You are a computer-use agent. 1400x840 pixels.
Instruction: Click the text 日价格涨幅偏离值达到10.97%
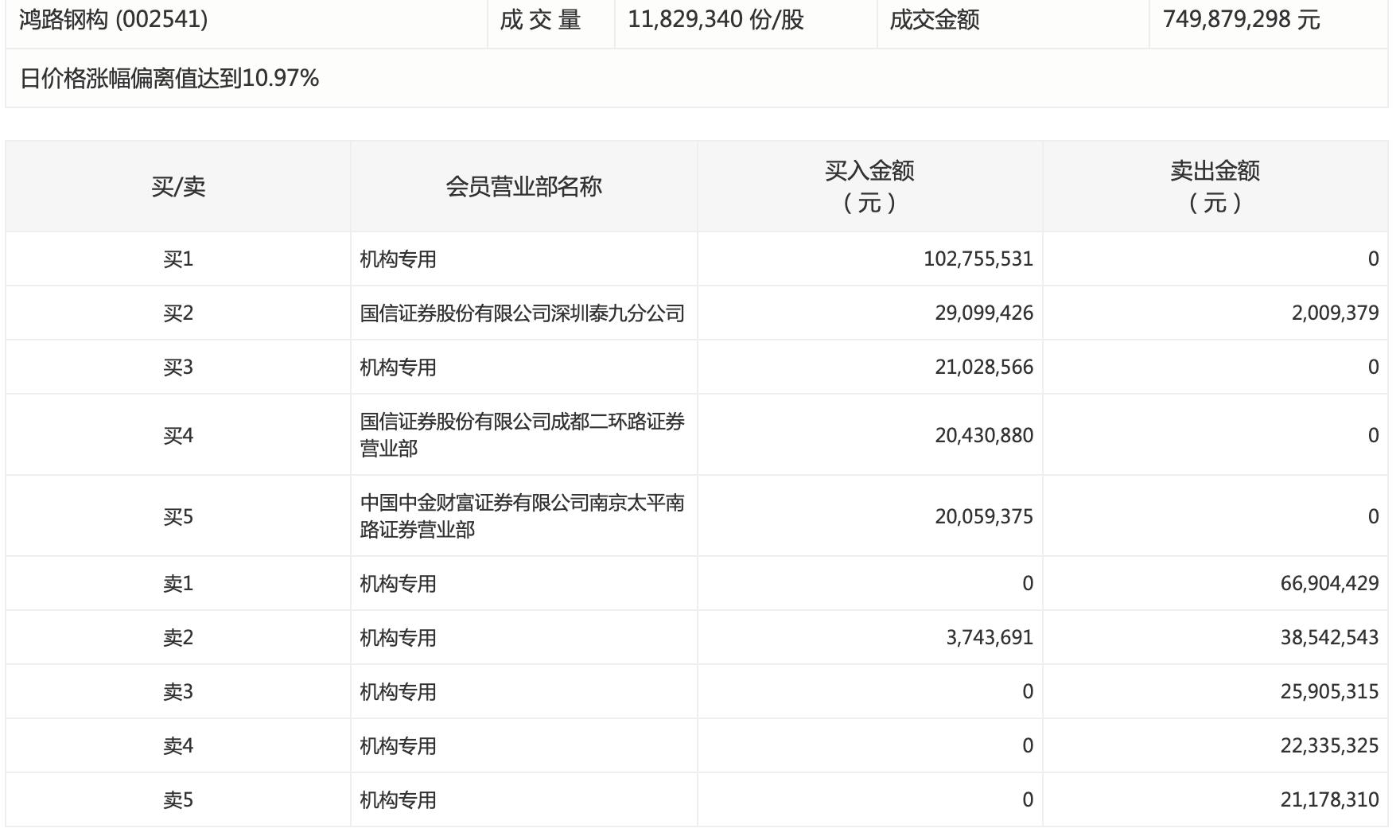pos(169,78)
